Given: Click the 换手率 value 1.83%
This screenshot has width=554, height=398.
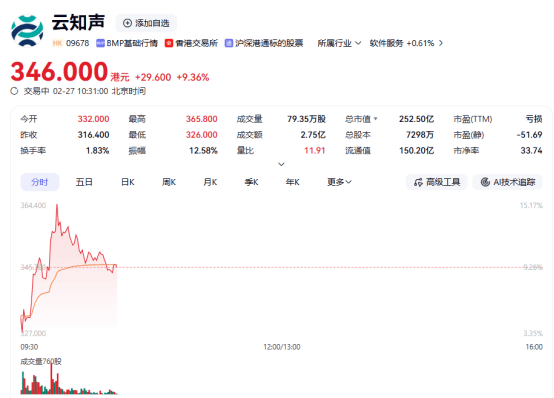Looking at the screenshot, I should click(97, 151).
